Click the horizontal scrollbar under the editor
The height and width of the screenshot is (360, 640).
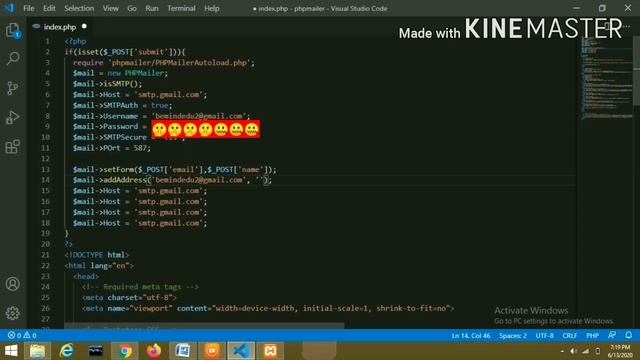point(204,326)
